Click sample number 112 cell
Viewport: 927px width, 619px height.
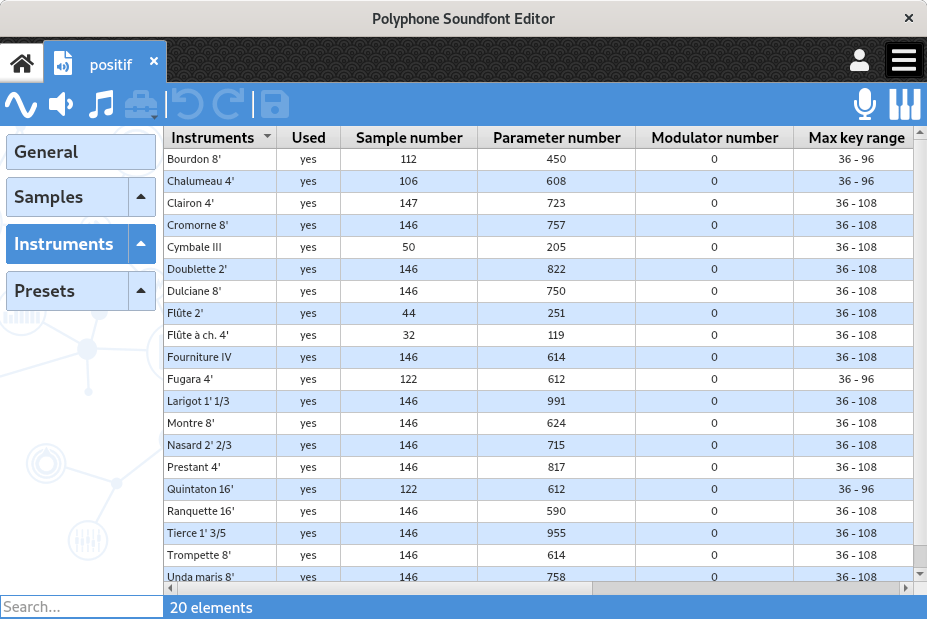tap(409, 159)
